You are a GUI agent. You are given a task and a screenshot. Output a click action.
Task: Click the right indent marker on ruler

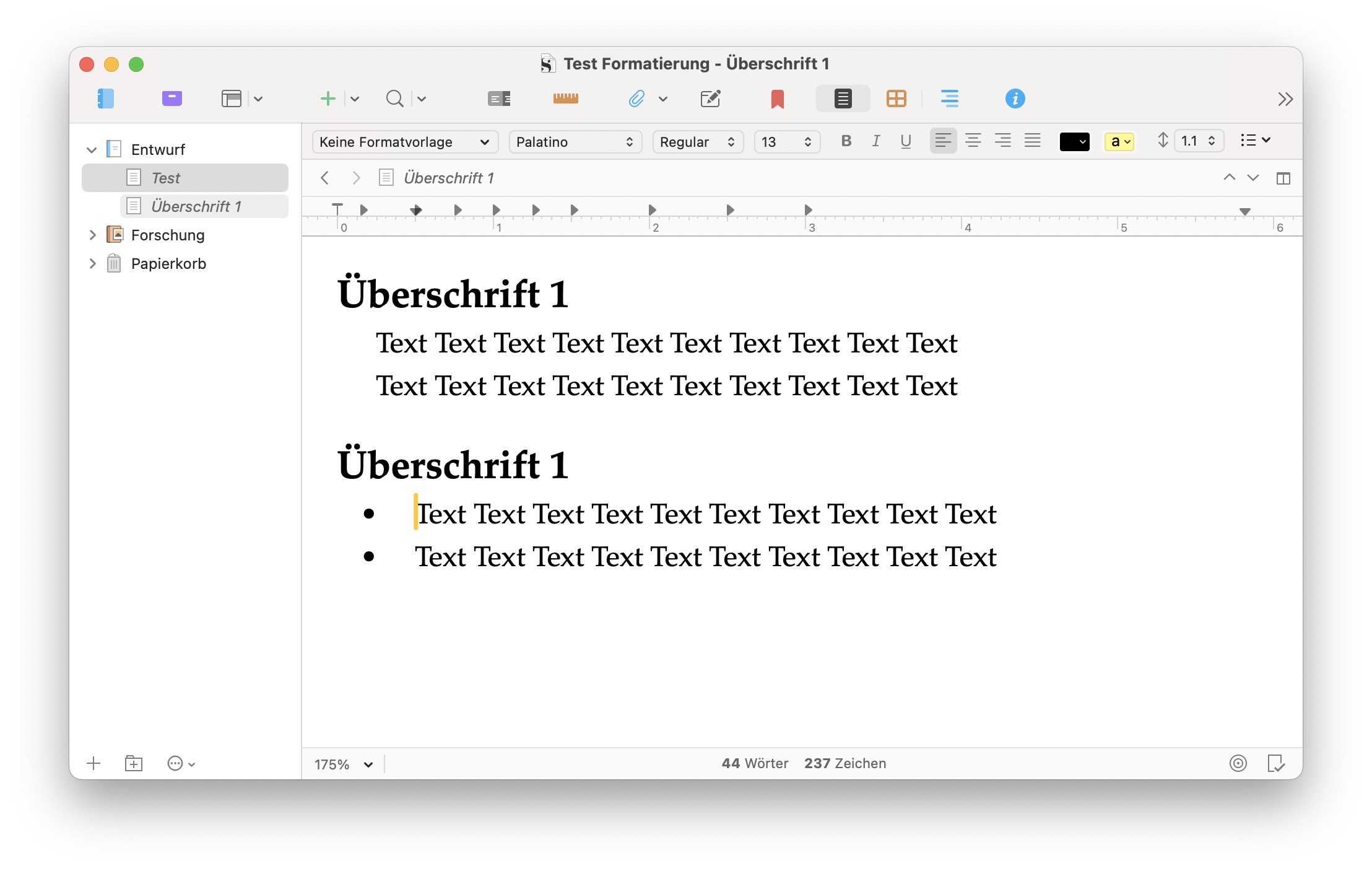tap(1245, 211)
